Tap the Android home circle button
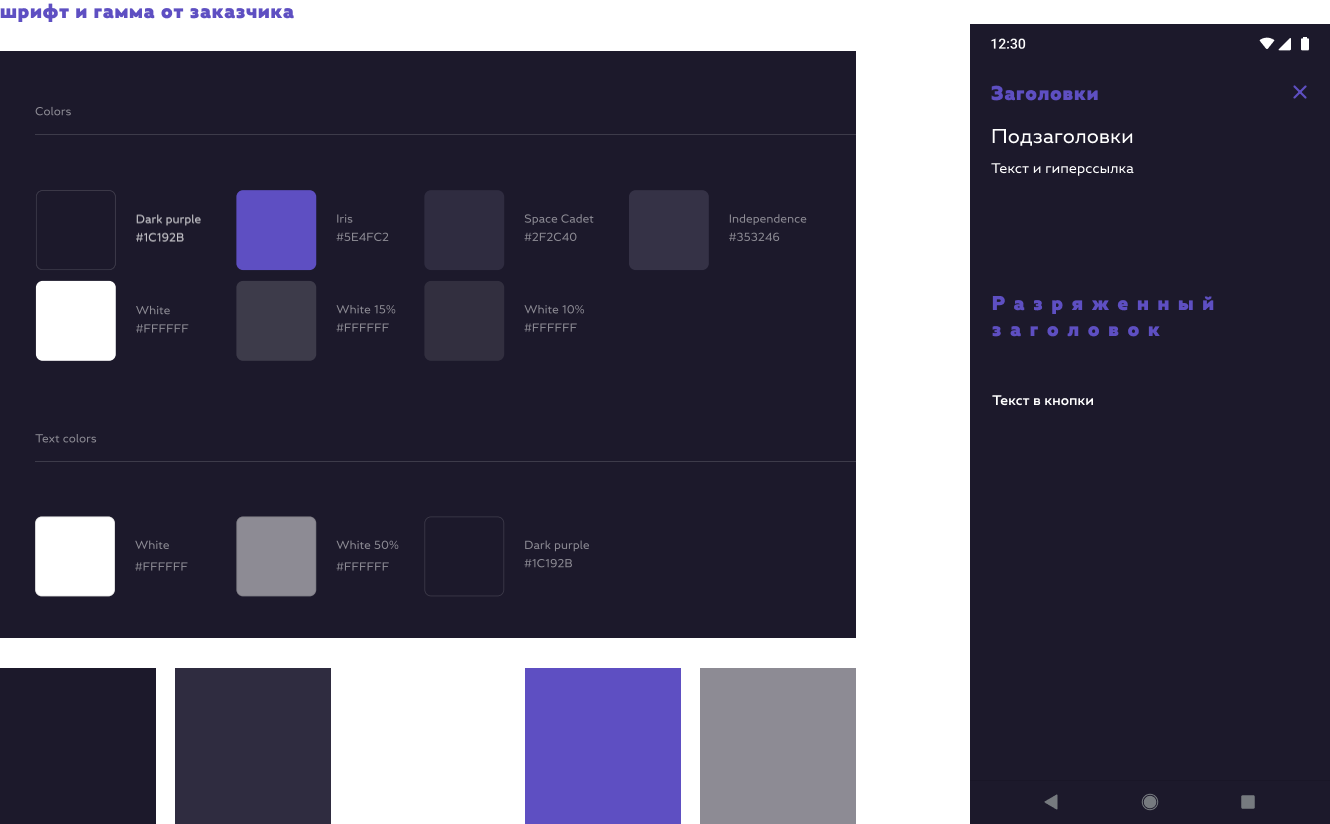Image resolution: width=1330 pixels, height=824 pixels. [1150, 802]
